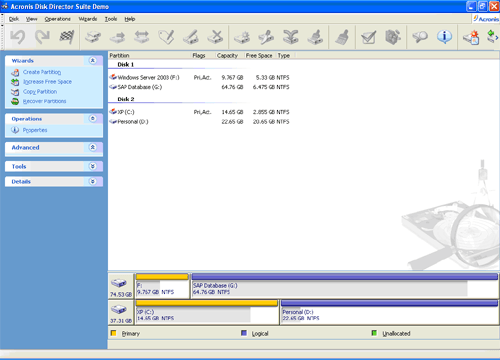
Task: Select SAP Database (G:) block in disk map
Action: pyautogui.click(x=345, y=286)
